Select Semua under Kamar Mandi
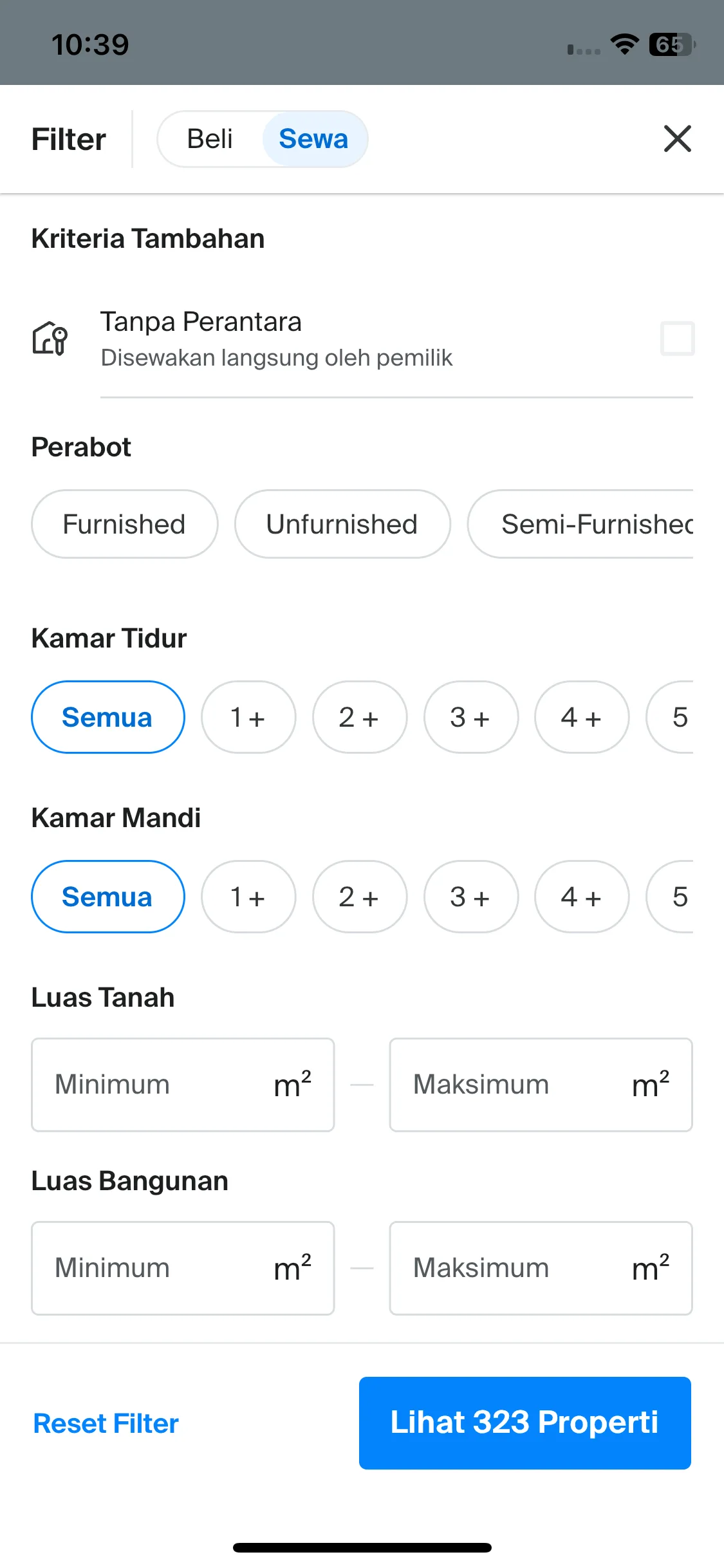The width and height of the screenshot is (724, 1568). click(108, 897)
